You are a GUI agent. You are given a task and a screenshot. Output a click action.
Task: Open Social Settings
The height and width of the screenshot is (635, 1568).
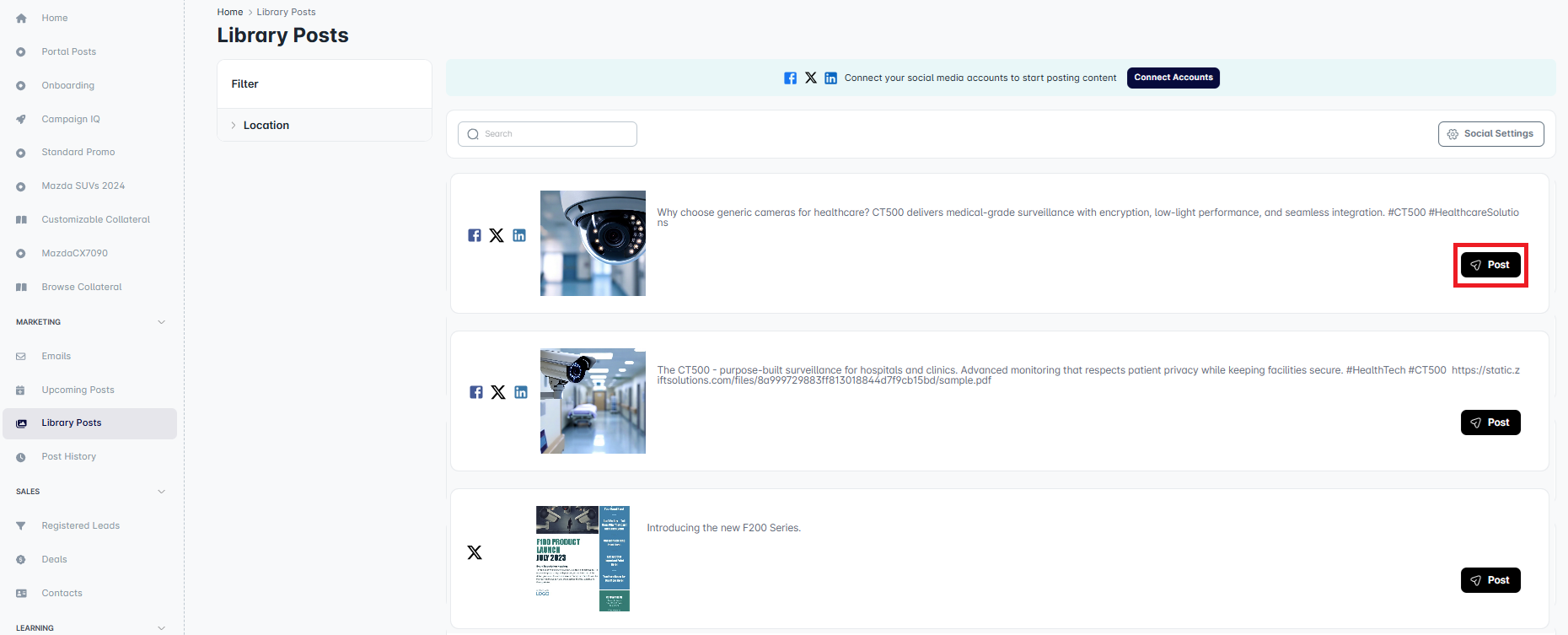coord(1490,134)
